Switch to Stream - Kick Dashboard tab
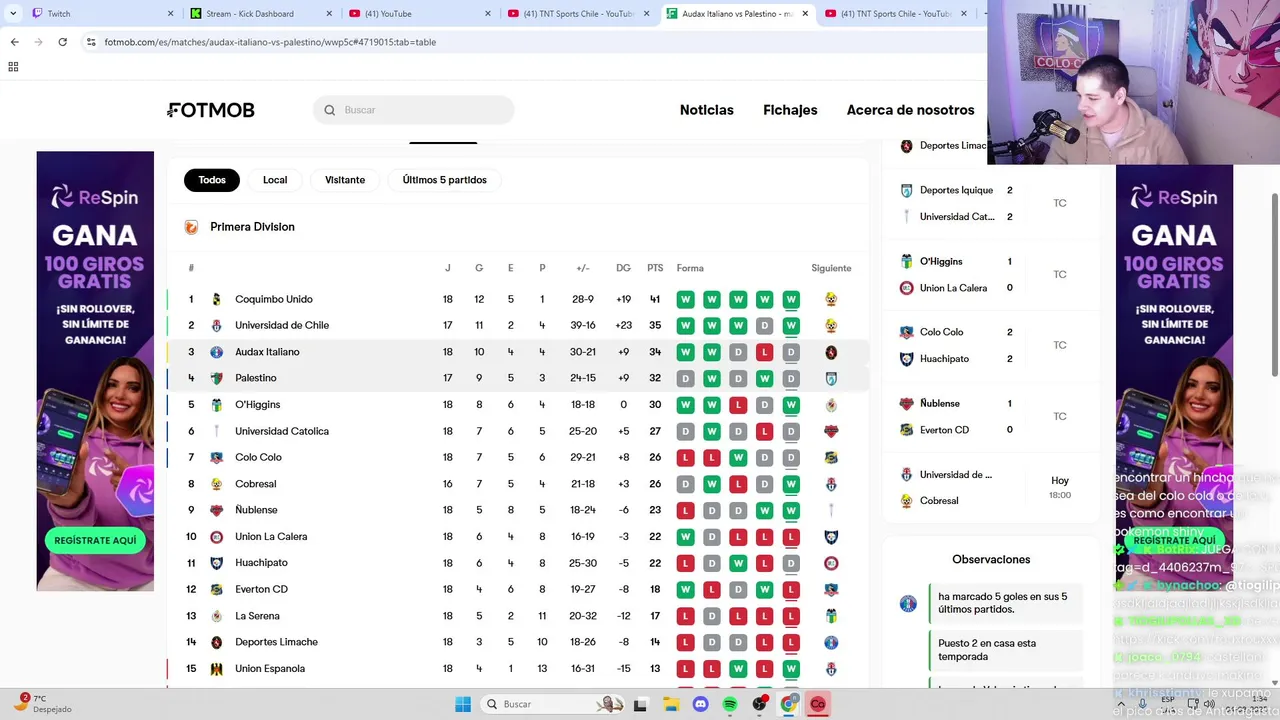 (x=262, y=14)
